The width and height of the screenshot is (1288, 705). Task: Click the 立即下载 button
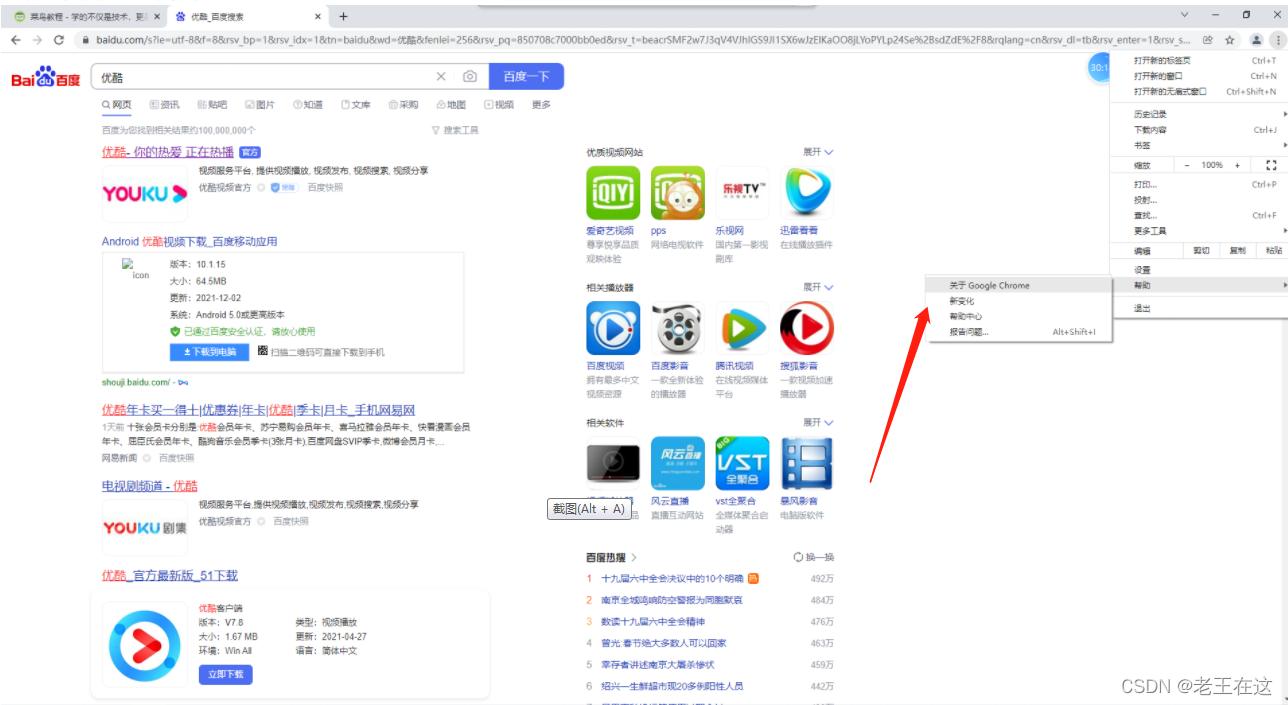tap(225, 675)
